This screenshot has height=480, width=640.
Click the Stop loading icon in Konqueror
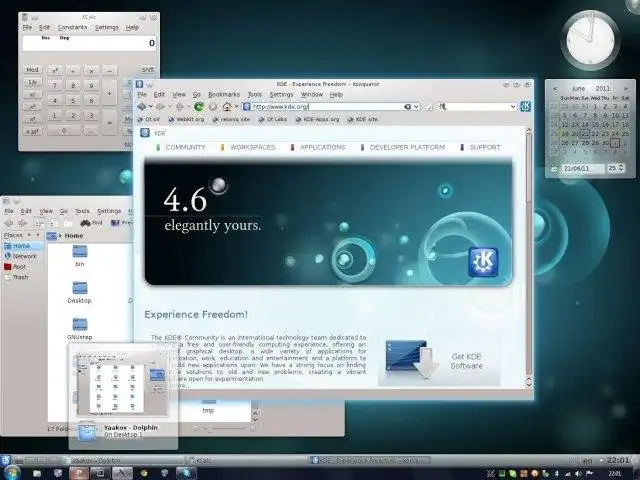(213, 107)
